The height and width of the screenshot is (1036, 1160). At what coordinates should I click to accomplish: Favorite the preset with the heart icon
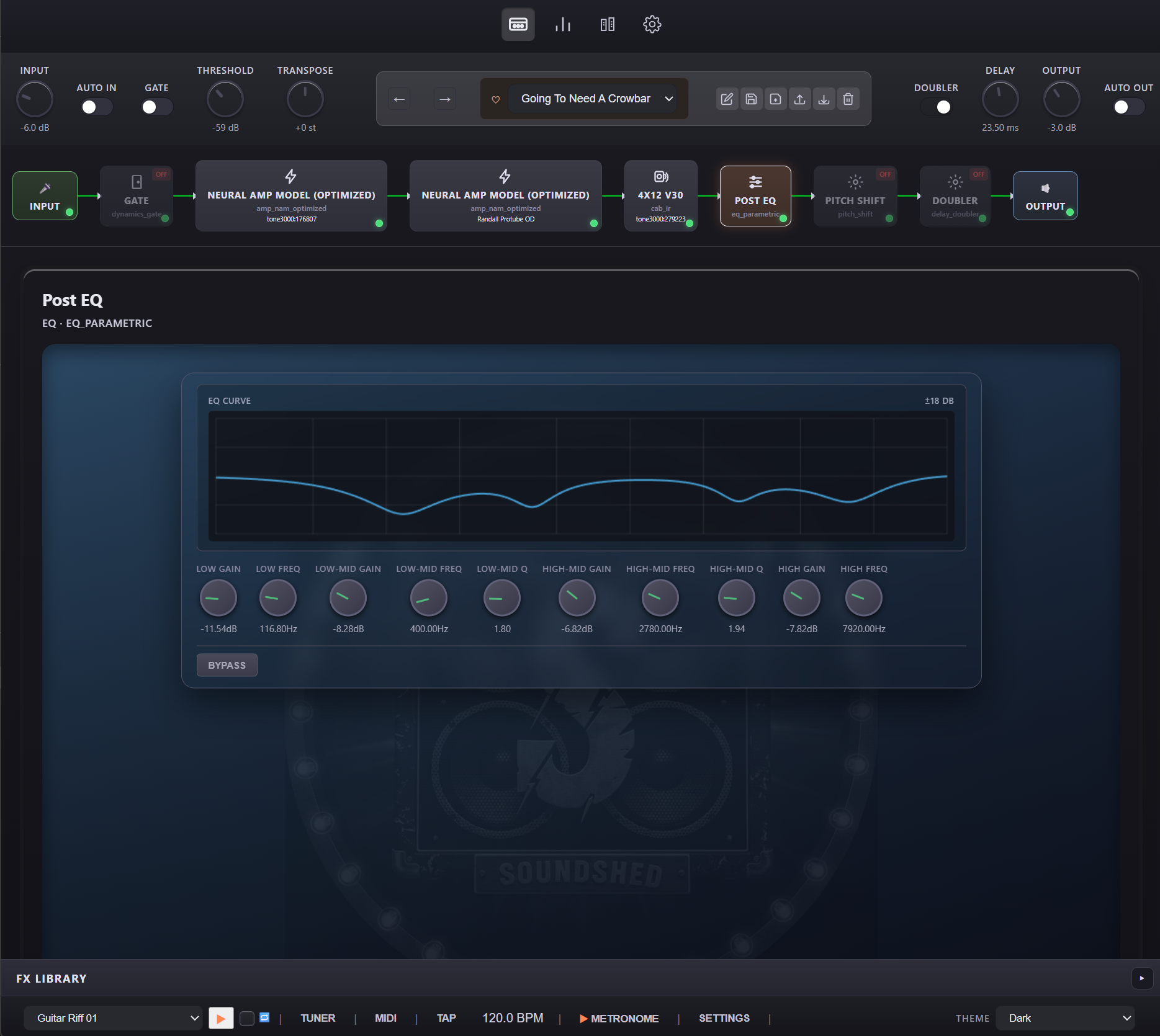495,99
